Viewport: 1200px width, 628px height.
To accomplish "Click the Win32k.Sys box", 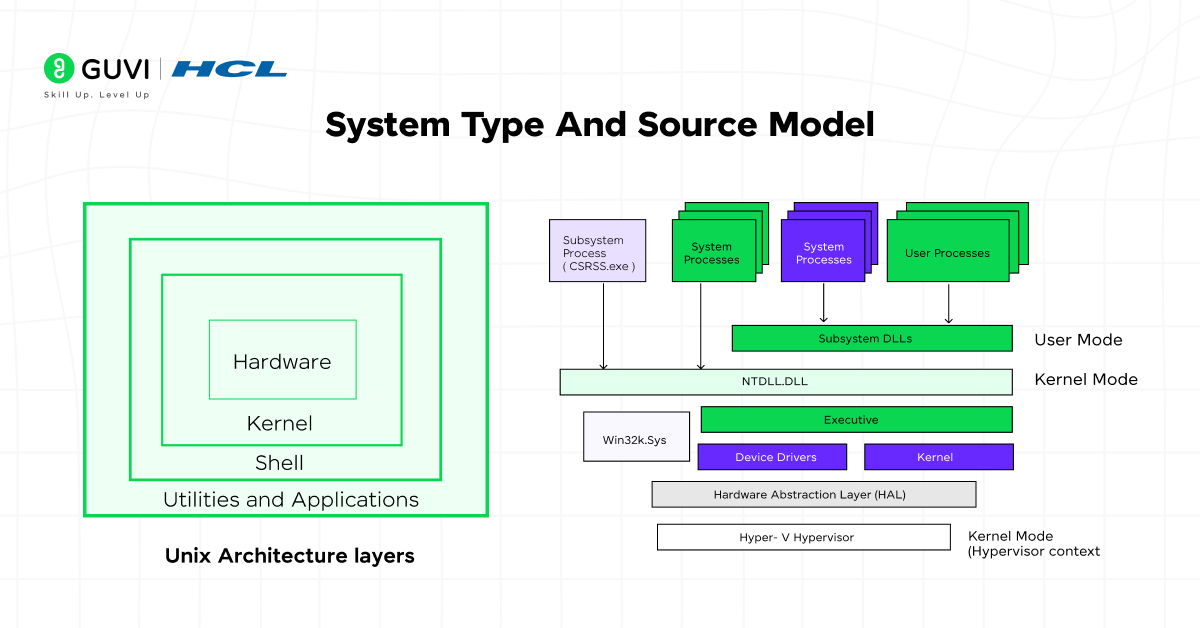I will [x=636, y=437].
